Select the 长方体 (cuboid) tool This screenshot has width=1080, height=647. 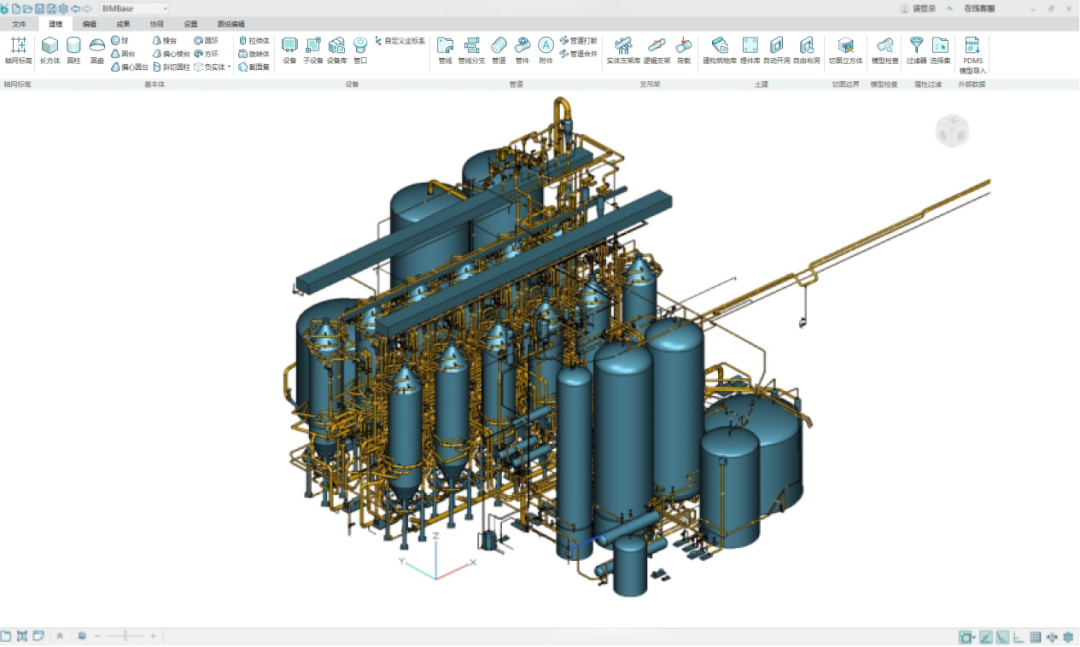(49, 46)
